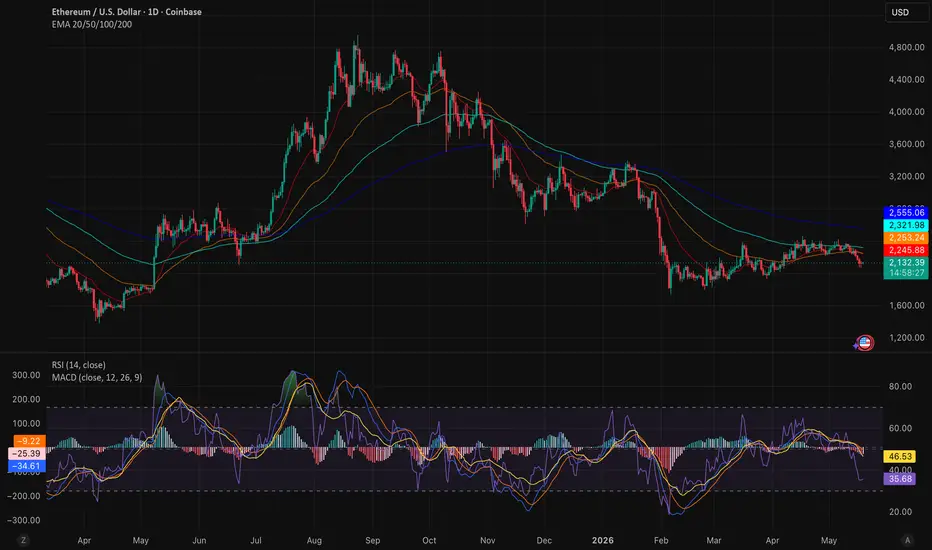Click the −200.00 MACD scale label
Image resolution: width=932 pixels, height=550 pixels.
24,496
